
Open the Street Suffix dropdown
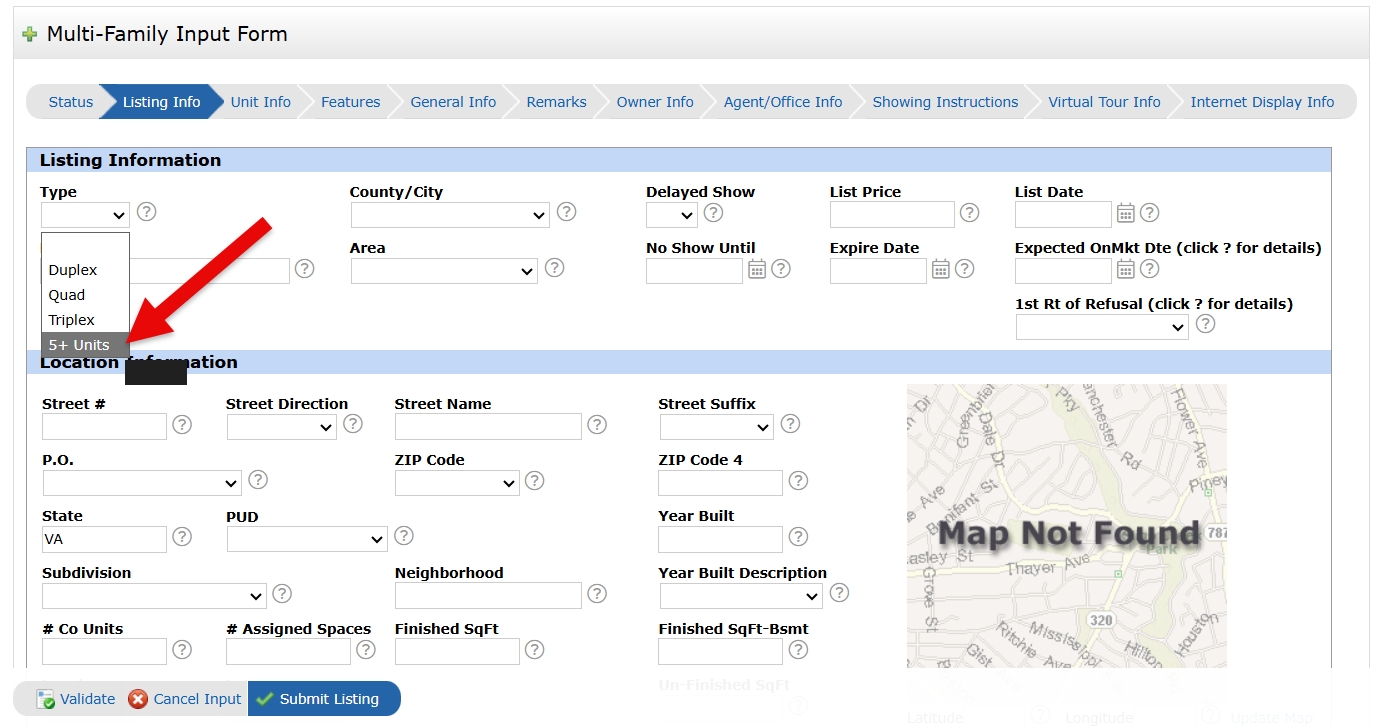tap(716, 428)
